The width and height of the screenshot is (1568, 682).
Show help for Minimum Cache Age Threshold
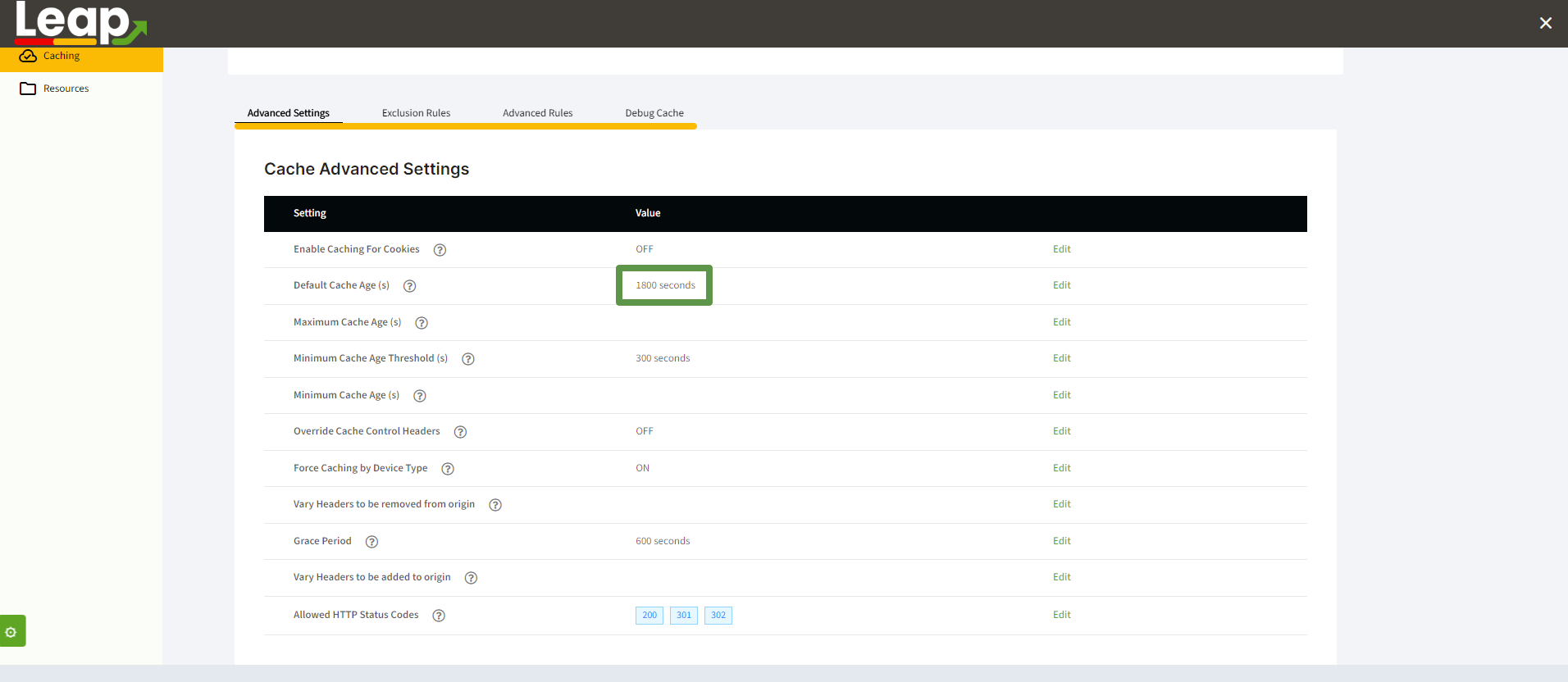coord(468,359)
